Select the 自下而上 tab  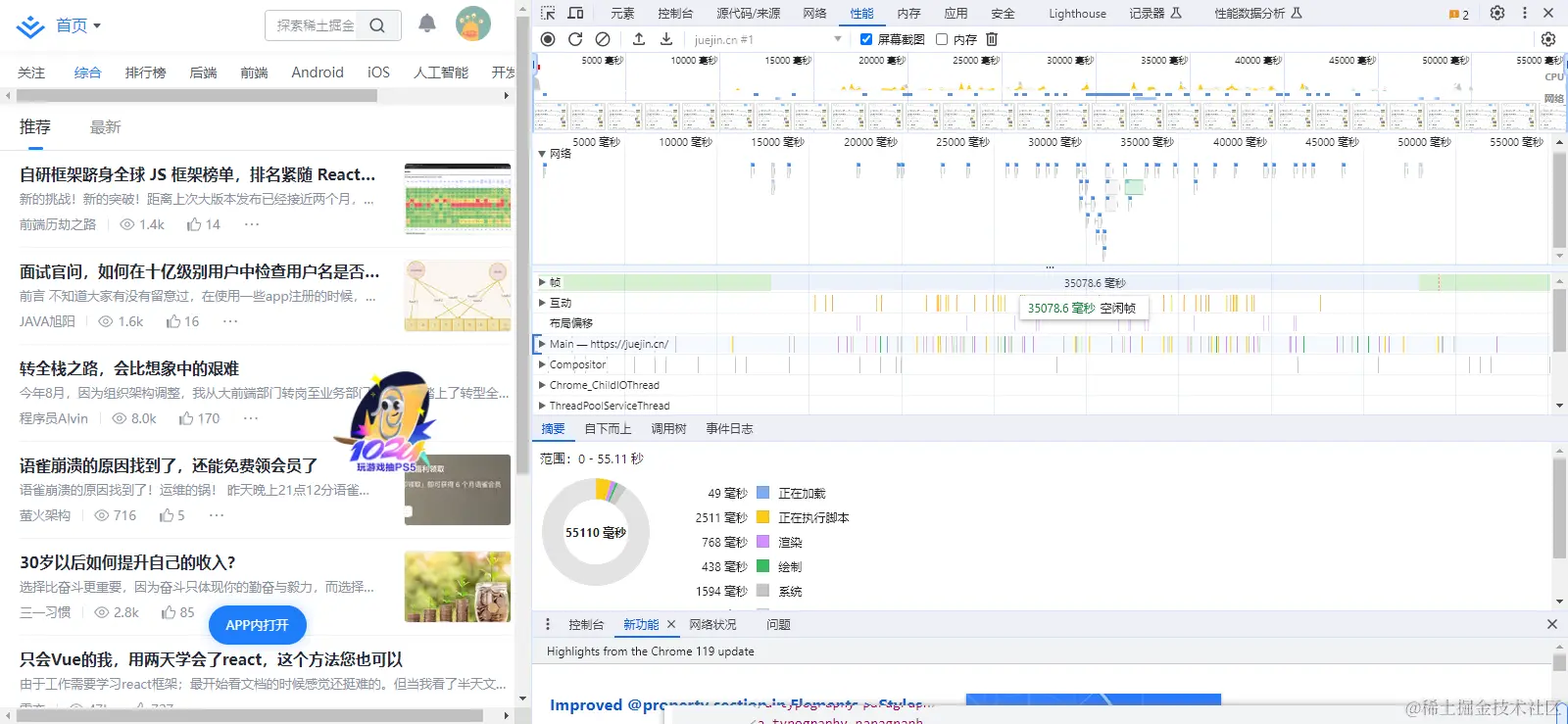tap(608, 429)
